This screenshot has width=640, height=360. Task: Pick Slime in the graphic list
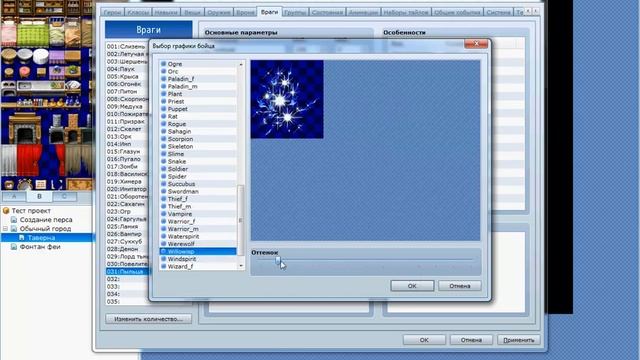[x=198, y=154]
